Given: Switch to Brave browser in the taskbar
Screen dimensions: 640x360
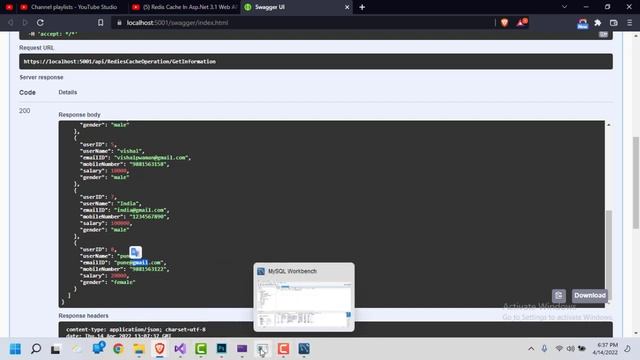Looking at the screenshot, I should (x=160, y=349).
